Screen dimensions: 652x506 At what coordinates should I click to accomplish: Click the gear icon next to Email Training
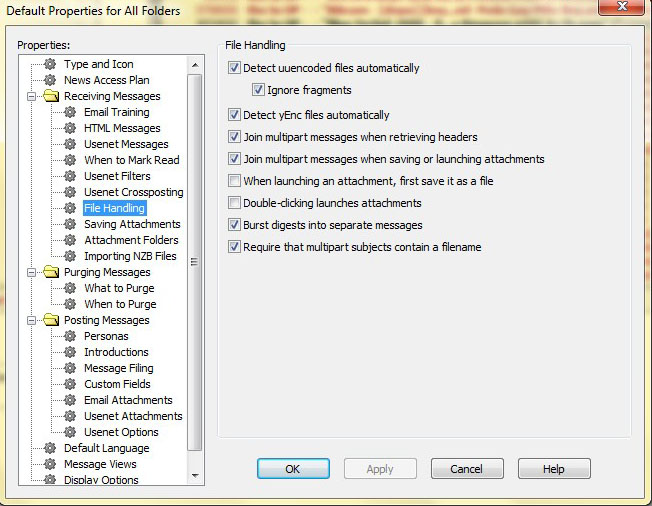click(70, 112)
